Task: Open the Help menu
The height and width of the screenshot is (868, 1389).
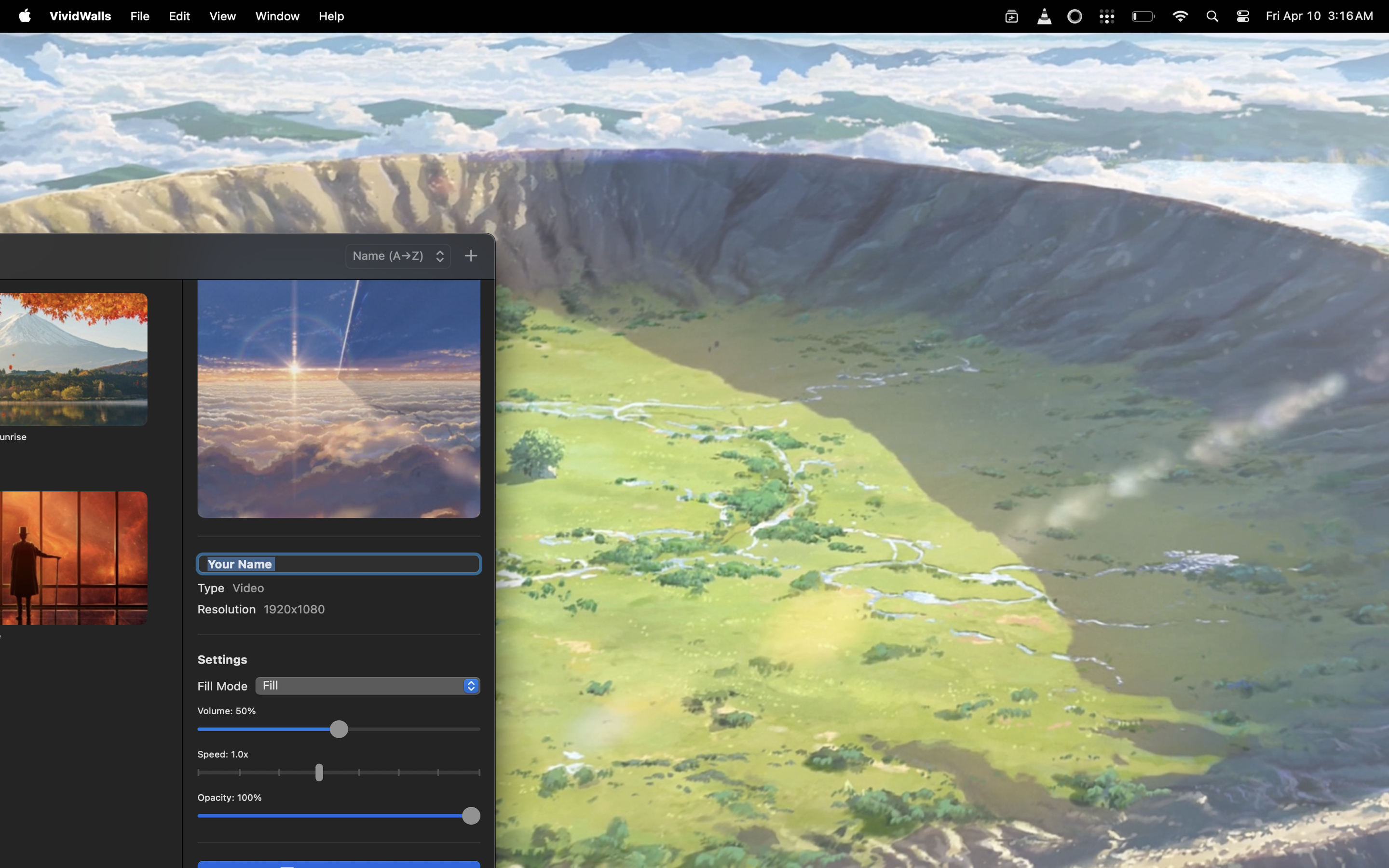Action: click(x=331, y=16)
